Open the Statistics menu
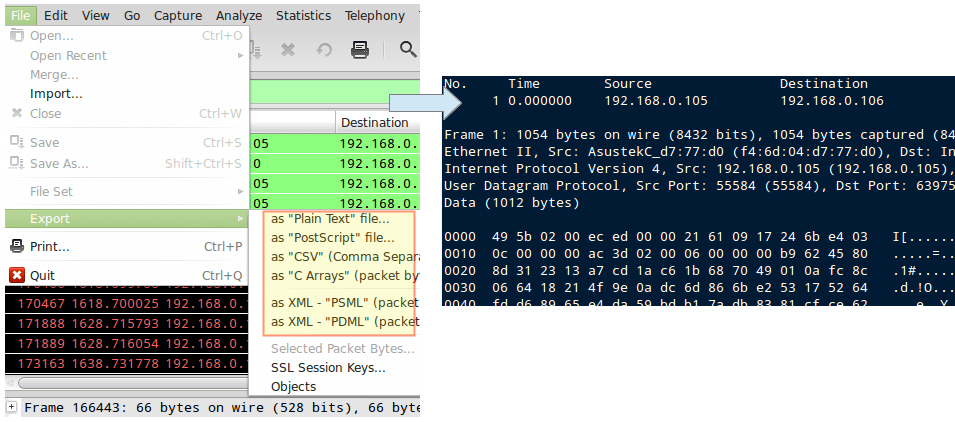The image size is (955, 422). (303, 15)
